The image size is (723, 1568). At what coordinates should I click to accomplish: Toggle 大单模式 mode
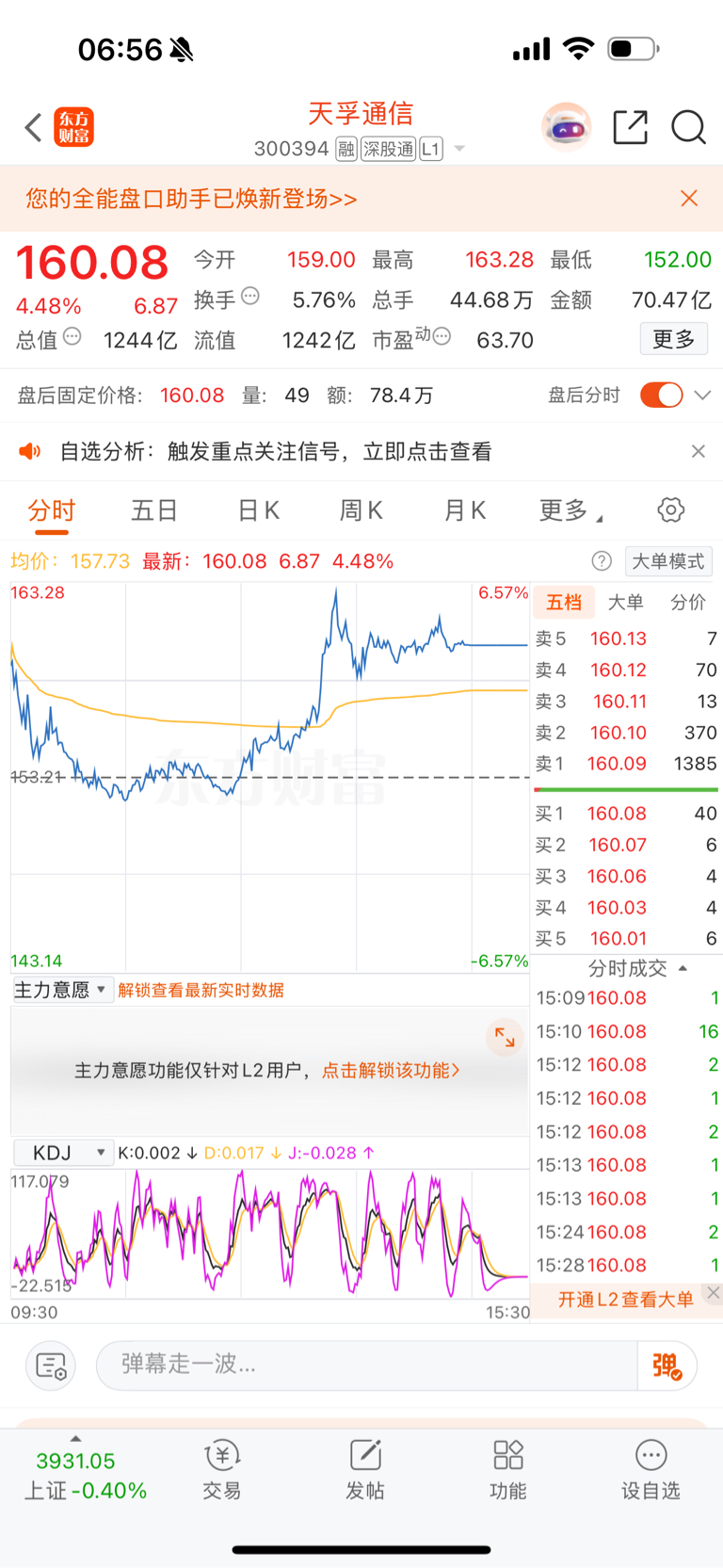click(667, 561)
